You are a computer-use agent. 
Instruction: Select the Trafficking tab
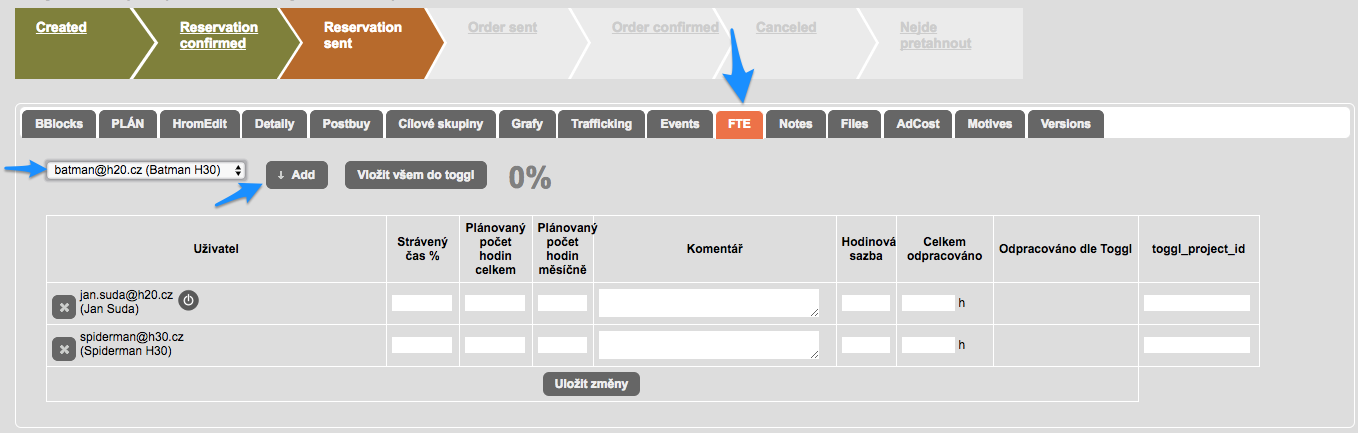pos(601,124)
